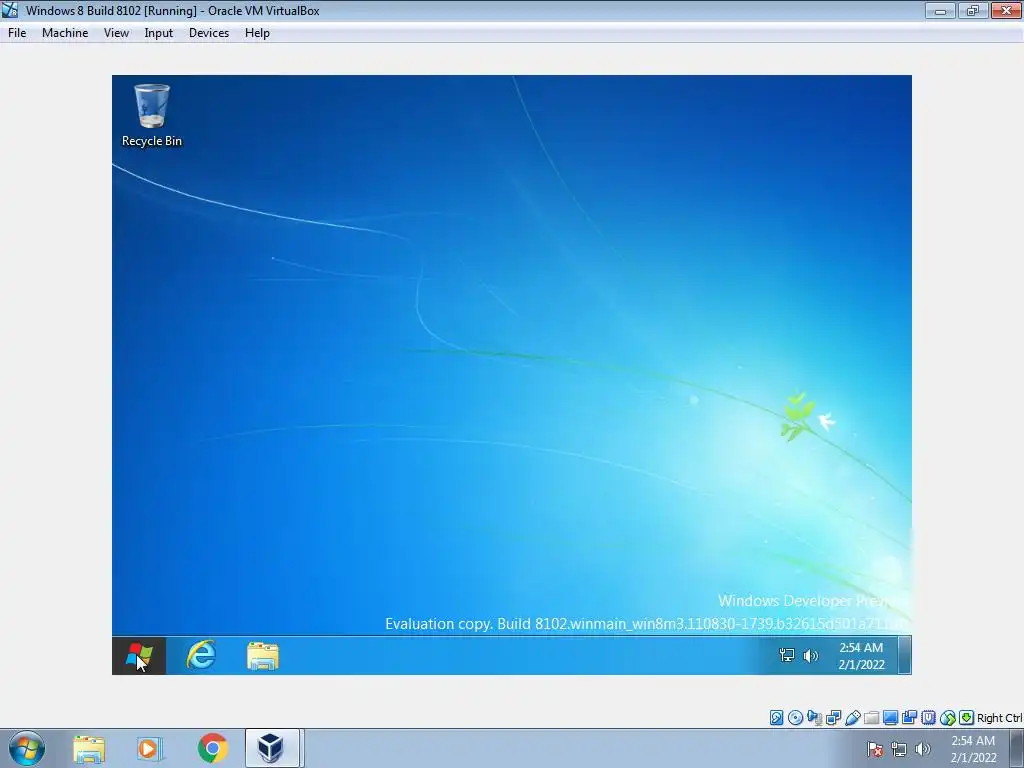1024x768 pixels.
Task: Click the VirtualBox hard disk activity indicator
Action: [x=776, y=718]
